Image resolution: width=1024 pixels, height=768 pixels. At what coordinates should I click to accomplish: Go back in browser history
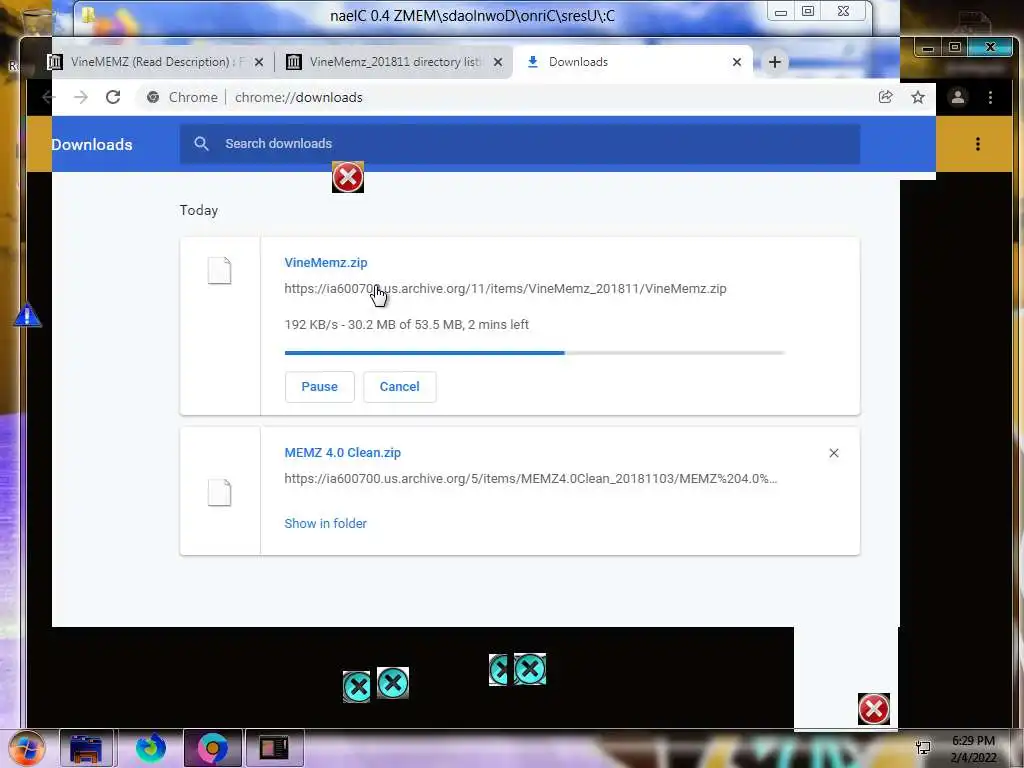(48, 97)
